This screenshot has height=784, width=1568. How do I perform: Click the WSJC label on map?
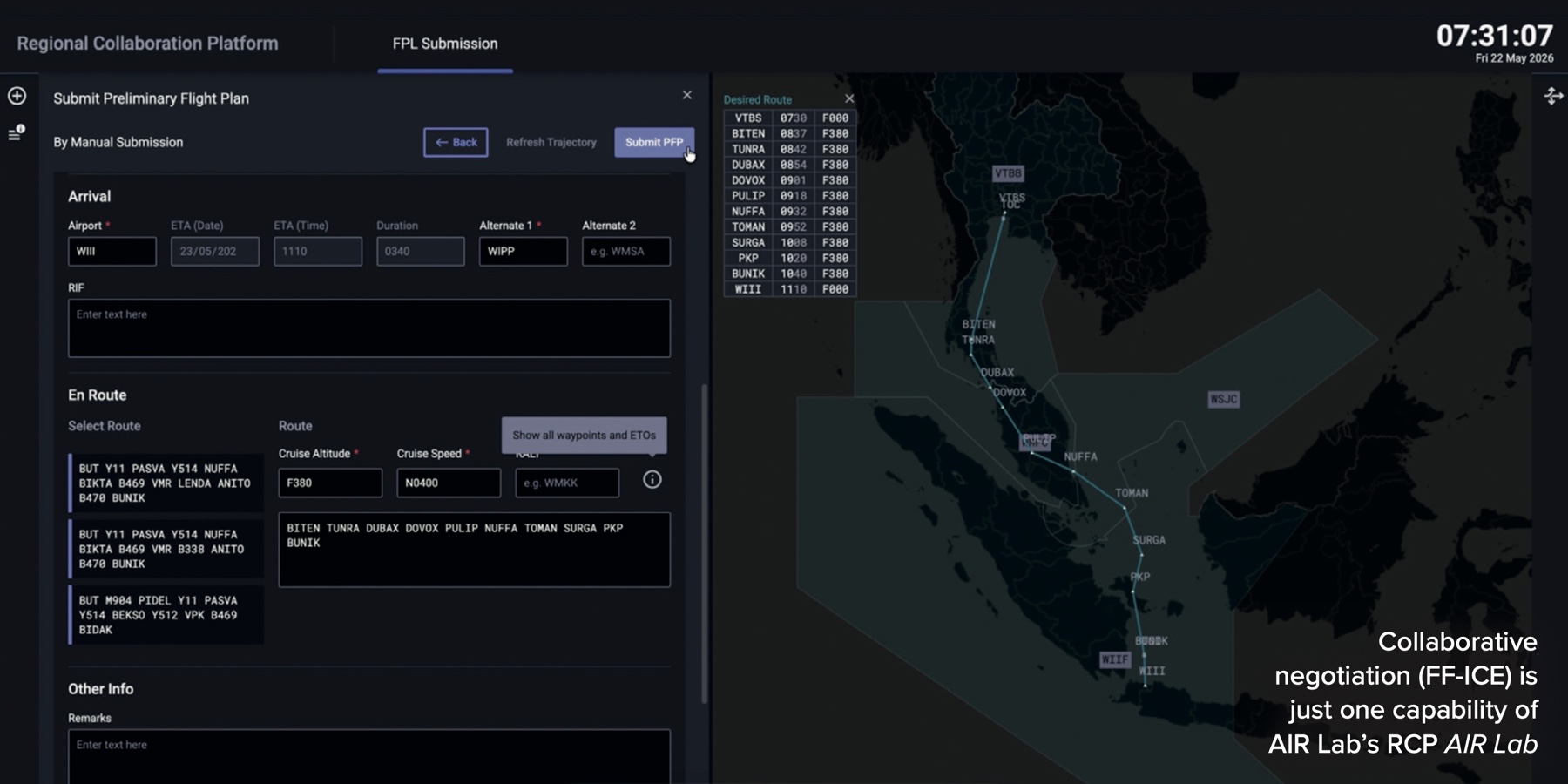pos(1224,399)
